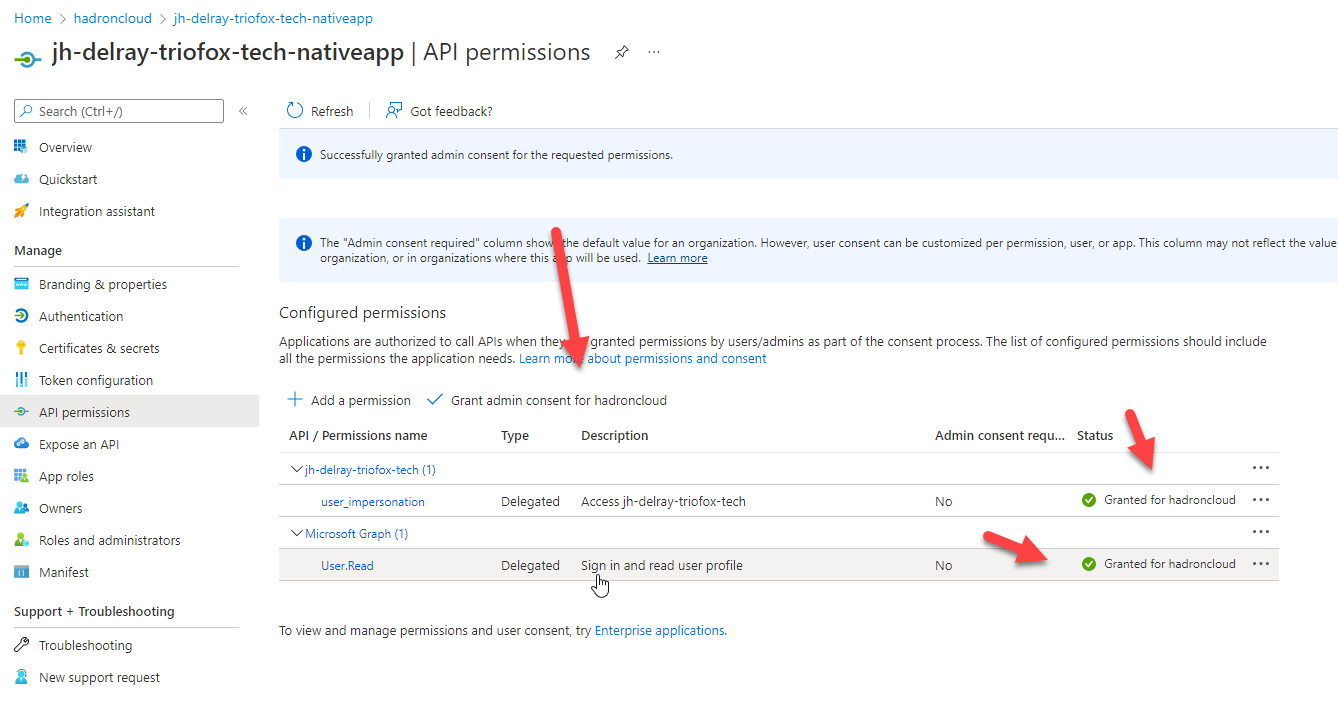Open ellipsis menu for jh-delray-triofox-tech group row
1338x710 pixels.
1261,468
